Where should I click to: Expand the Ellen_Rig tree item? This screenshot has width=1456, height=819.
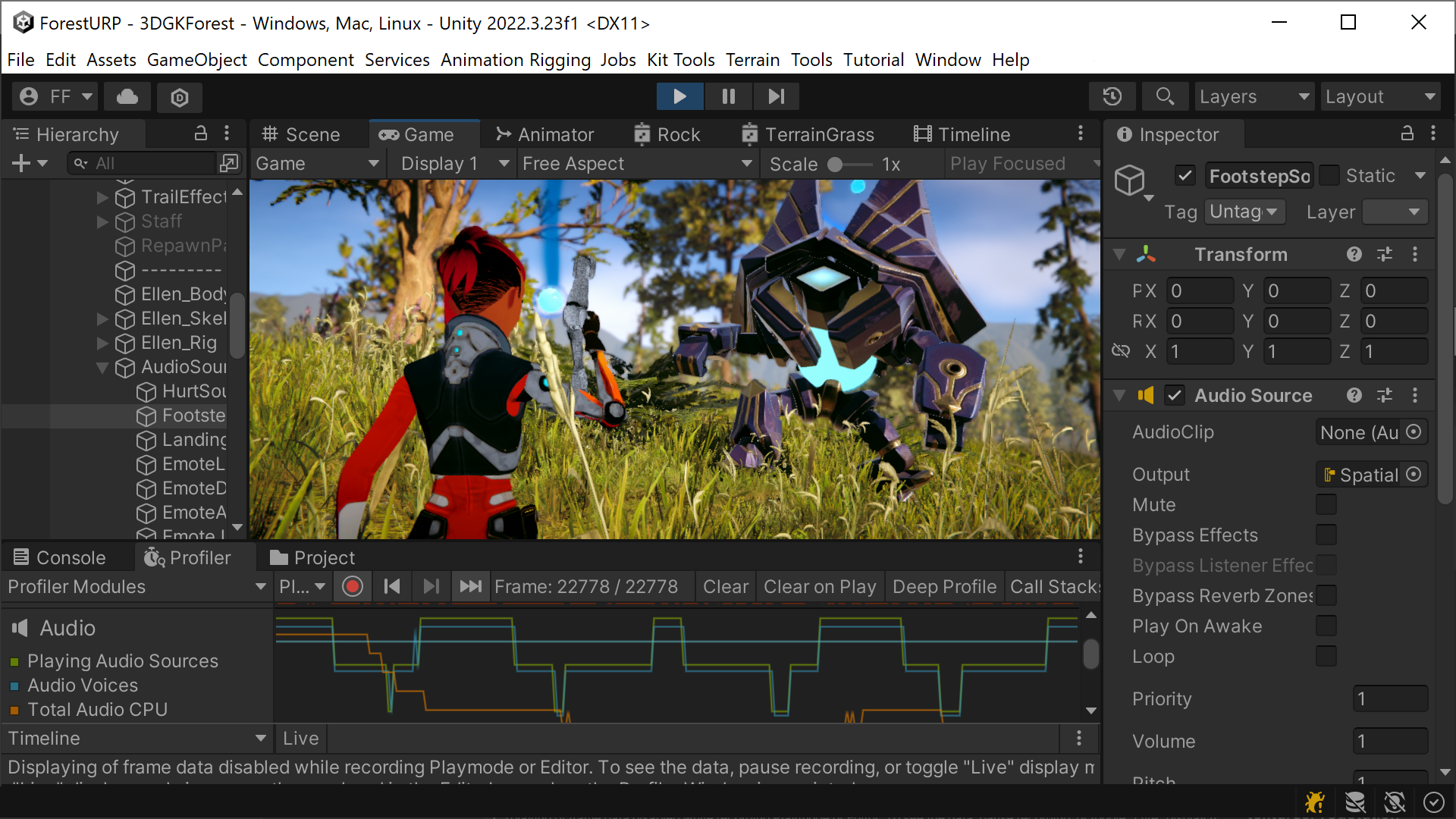102,343
